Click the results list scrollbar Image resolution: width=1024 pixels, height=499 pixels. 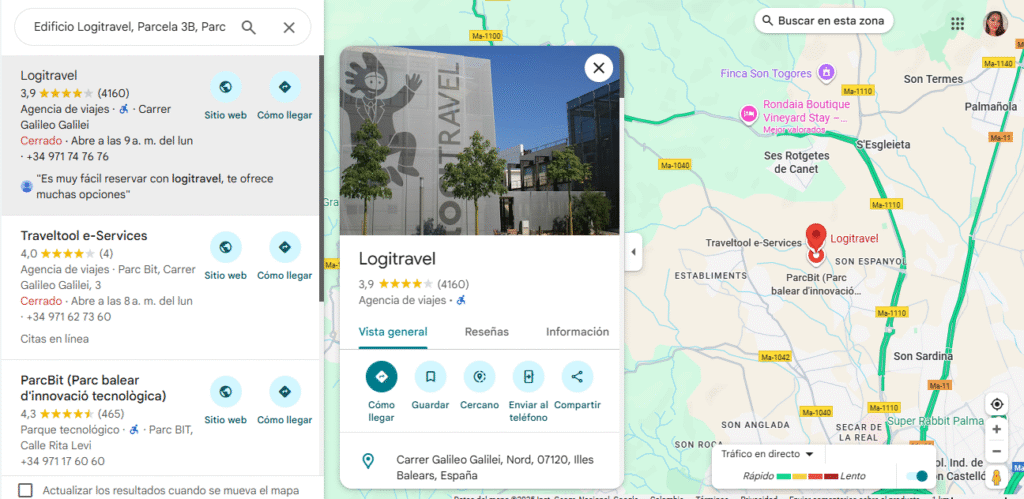[x=321, y=178]
